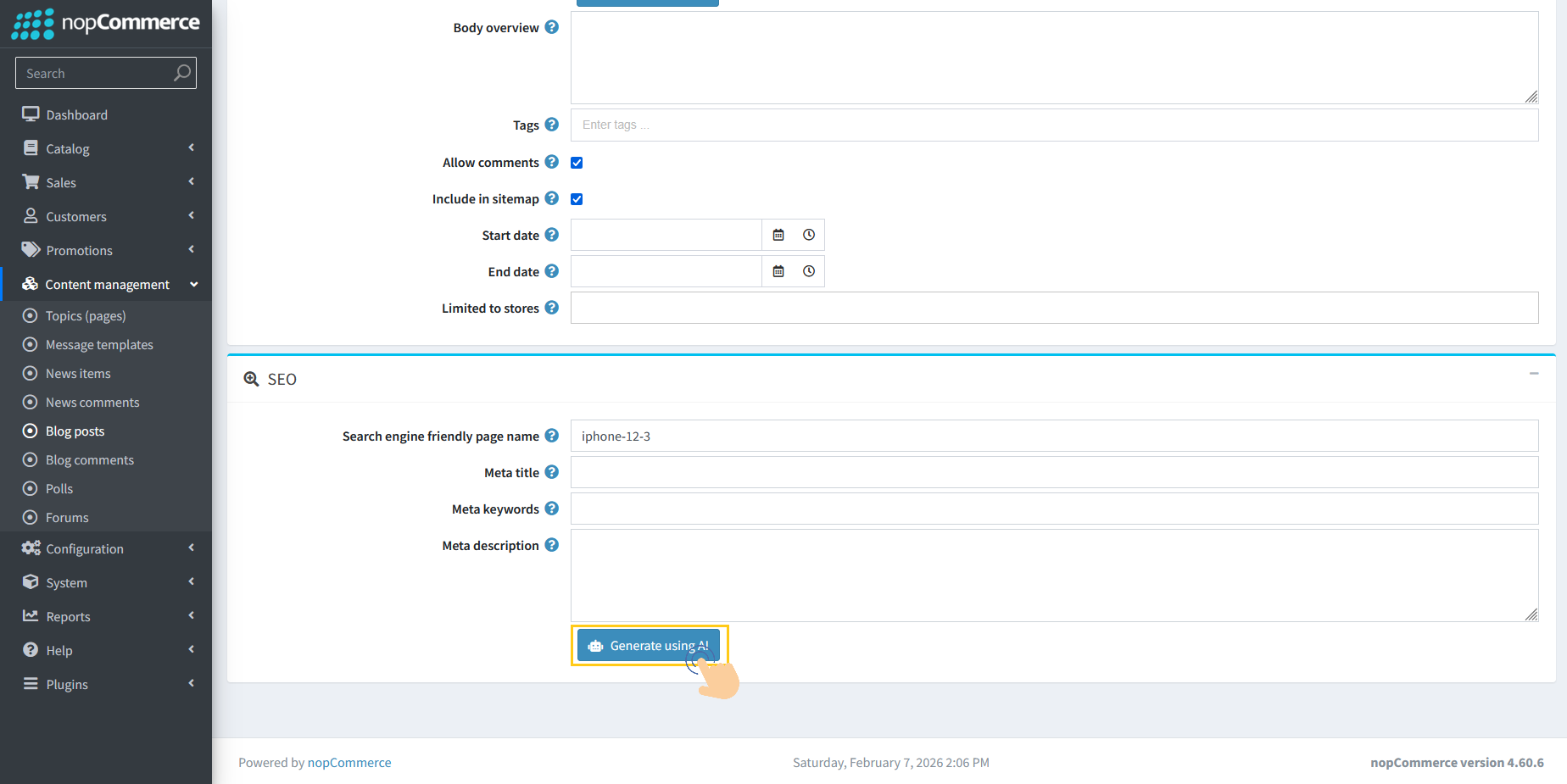Click the magnifier icon on the SEO panel header
Viewport: 1567px width, 784px height.
(251, 378)
